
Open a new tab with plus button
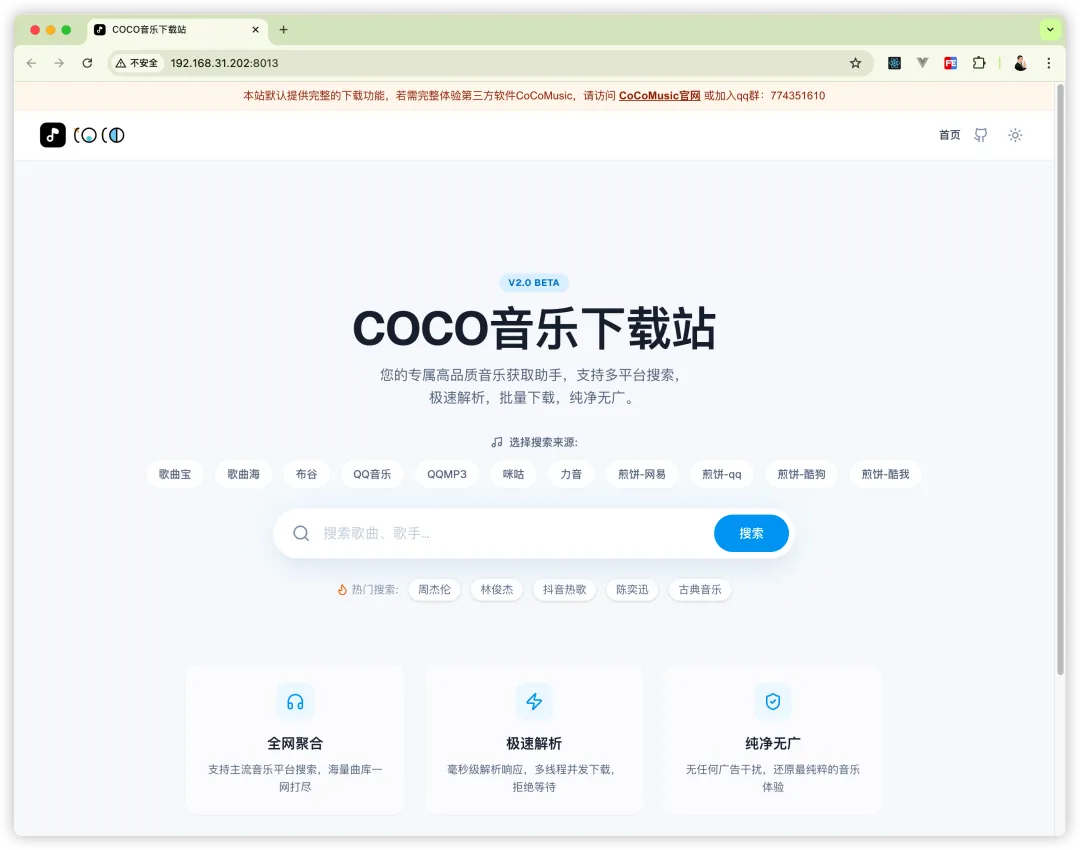click(283, 30)
